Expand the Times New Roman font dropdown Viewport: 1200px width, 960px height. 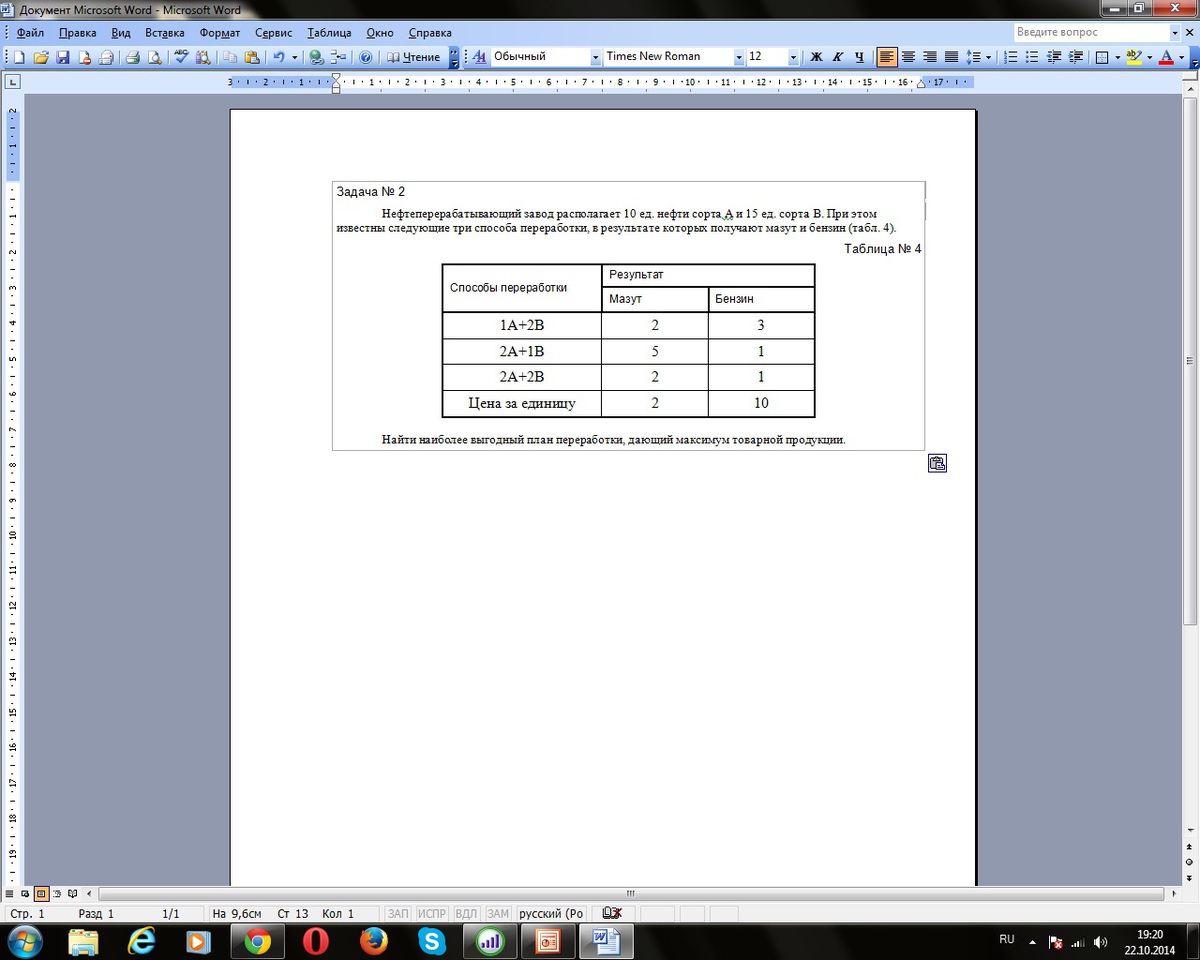click(739, 57)
